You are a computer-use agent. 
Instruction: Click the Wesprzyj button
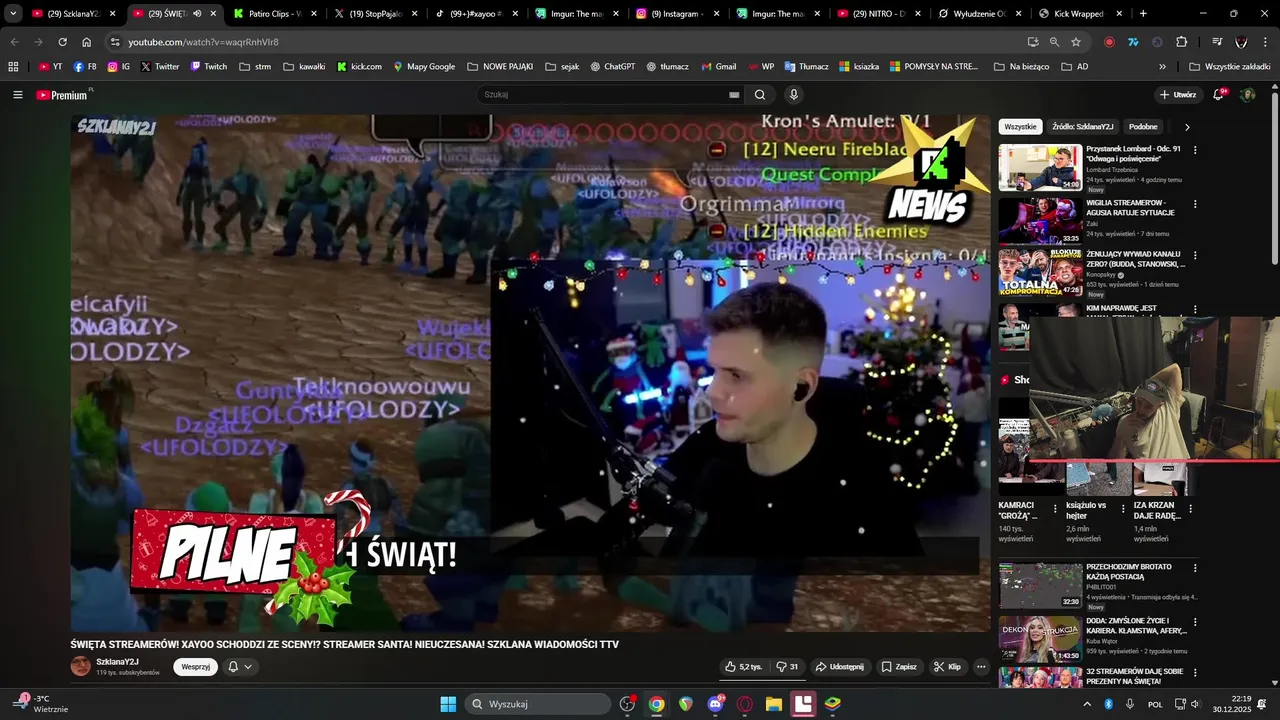point(195,667)
